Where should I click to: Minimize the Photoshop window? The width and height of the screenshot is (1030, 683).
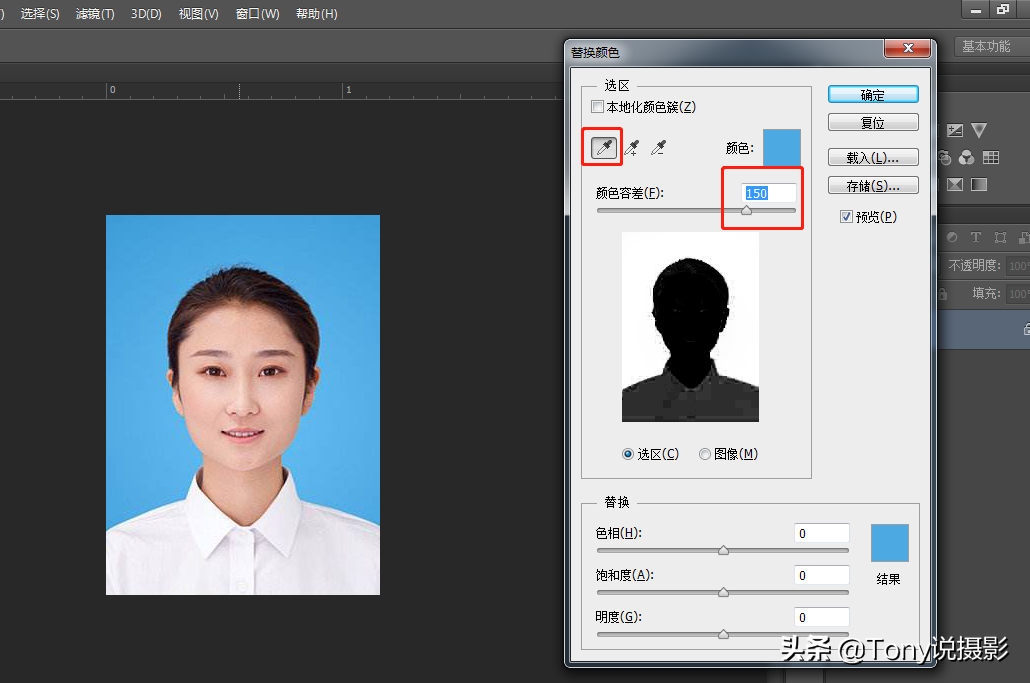click(975, 9)
